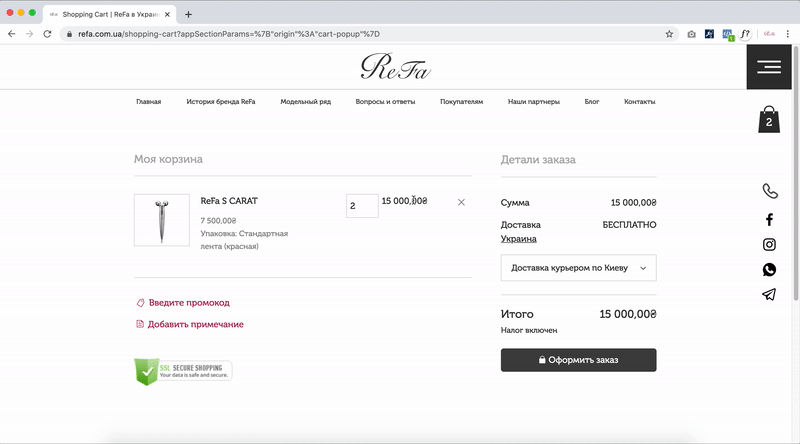Go back in browser history
The width and height of the screenshot is (800, 444).
tap(12, 34)
